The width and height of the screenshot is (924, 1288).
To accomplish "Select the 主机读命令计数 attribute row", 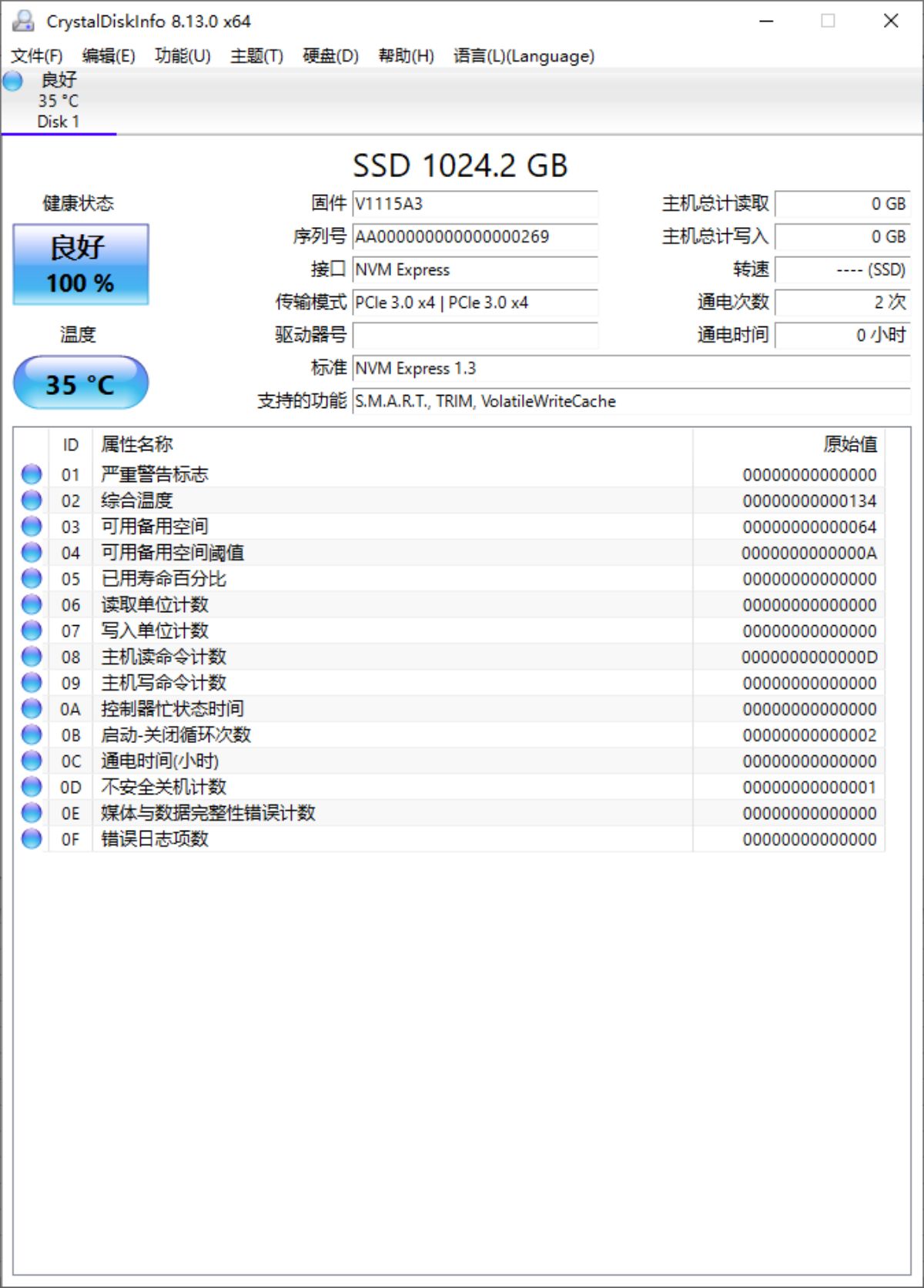I will coord(450,657).
